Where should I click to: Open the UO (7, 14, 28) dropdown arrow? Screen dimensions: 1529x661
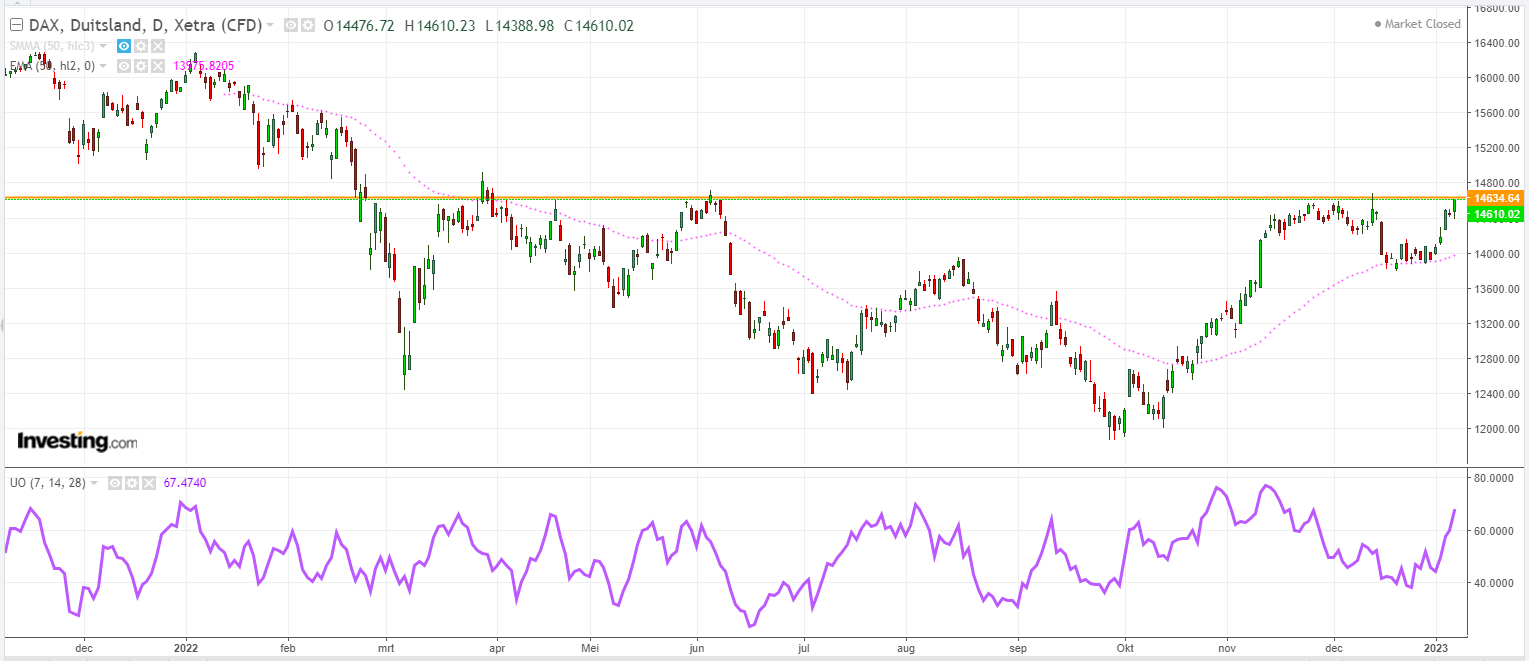pos(94,483)
